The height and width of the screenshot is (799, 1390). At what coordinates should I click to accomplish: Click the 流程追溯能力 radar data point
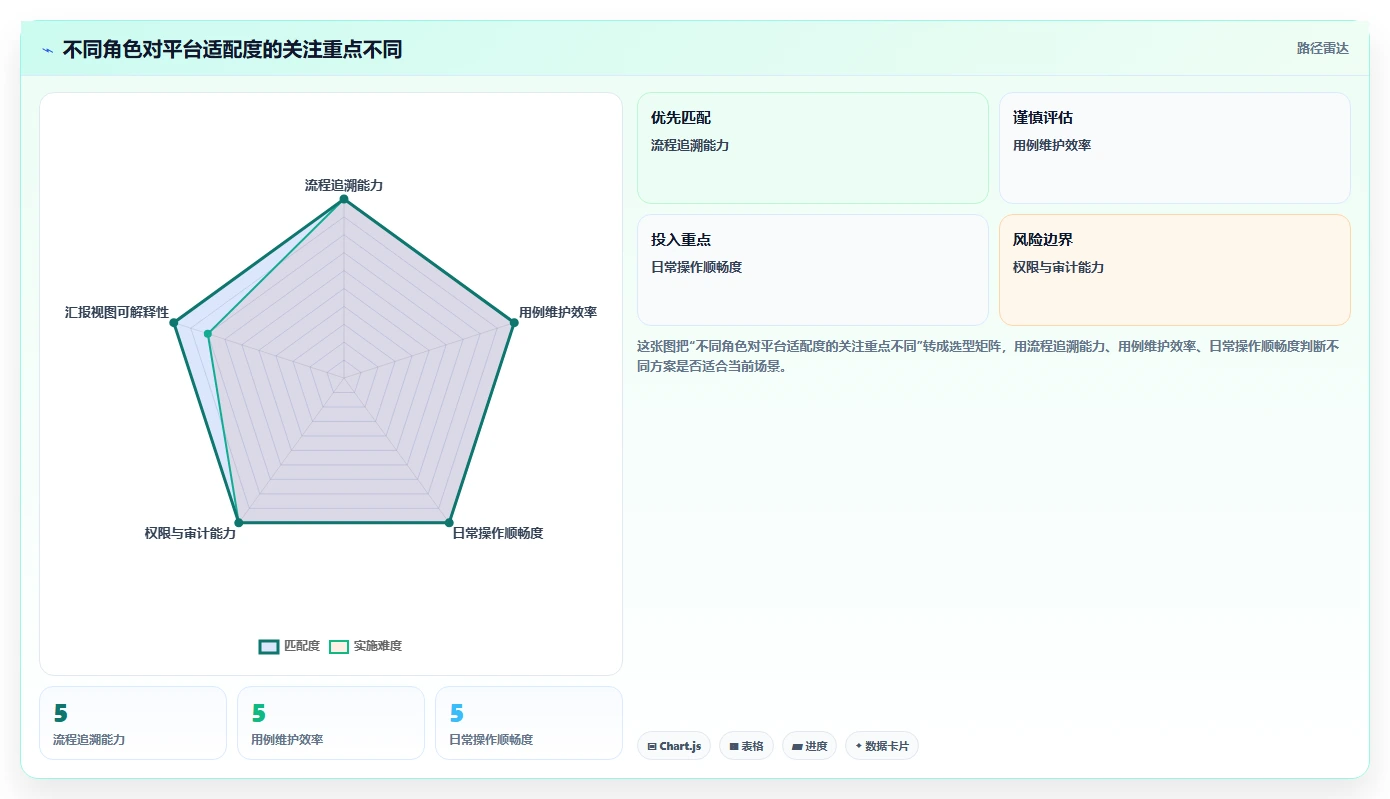(x=344, y=199)
